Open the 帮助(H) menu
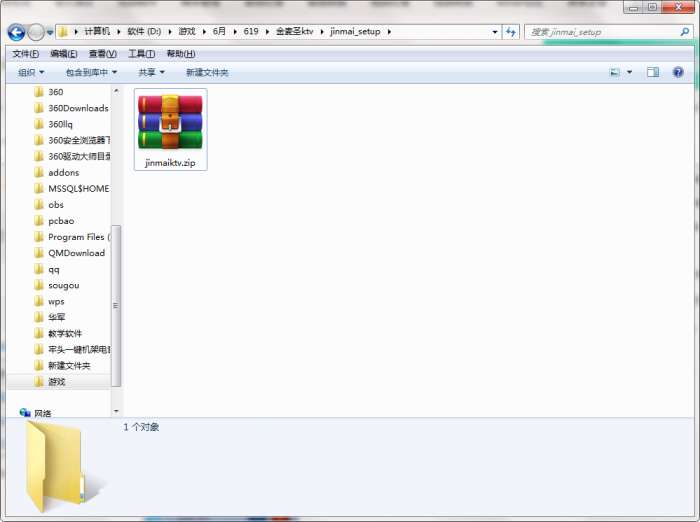The width and height of the screenshot is (700, 522). (181, 54)
